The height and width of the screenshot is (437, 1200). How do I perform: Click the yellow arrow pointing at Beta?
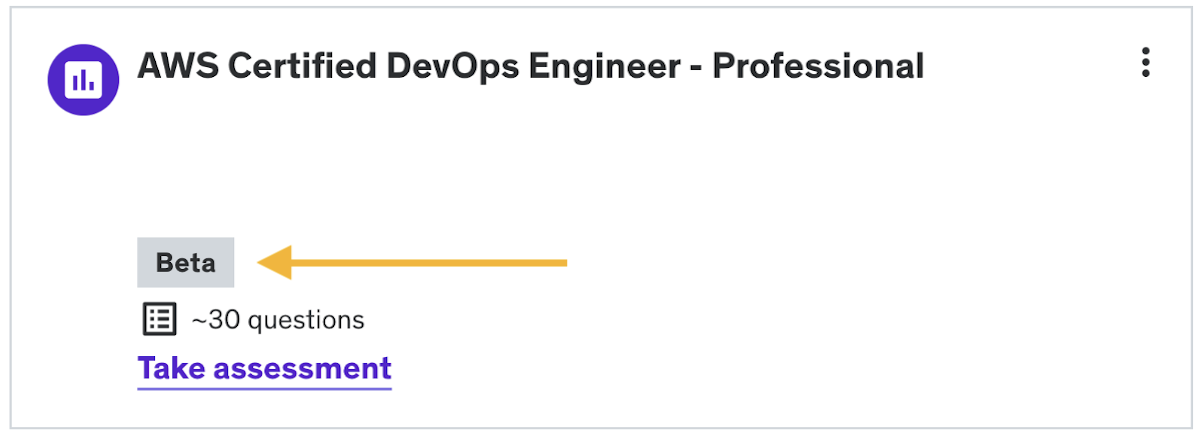click(x=412, y=263)
